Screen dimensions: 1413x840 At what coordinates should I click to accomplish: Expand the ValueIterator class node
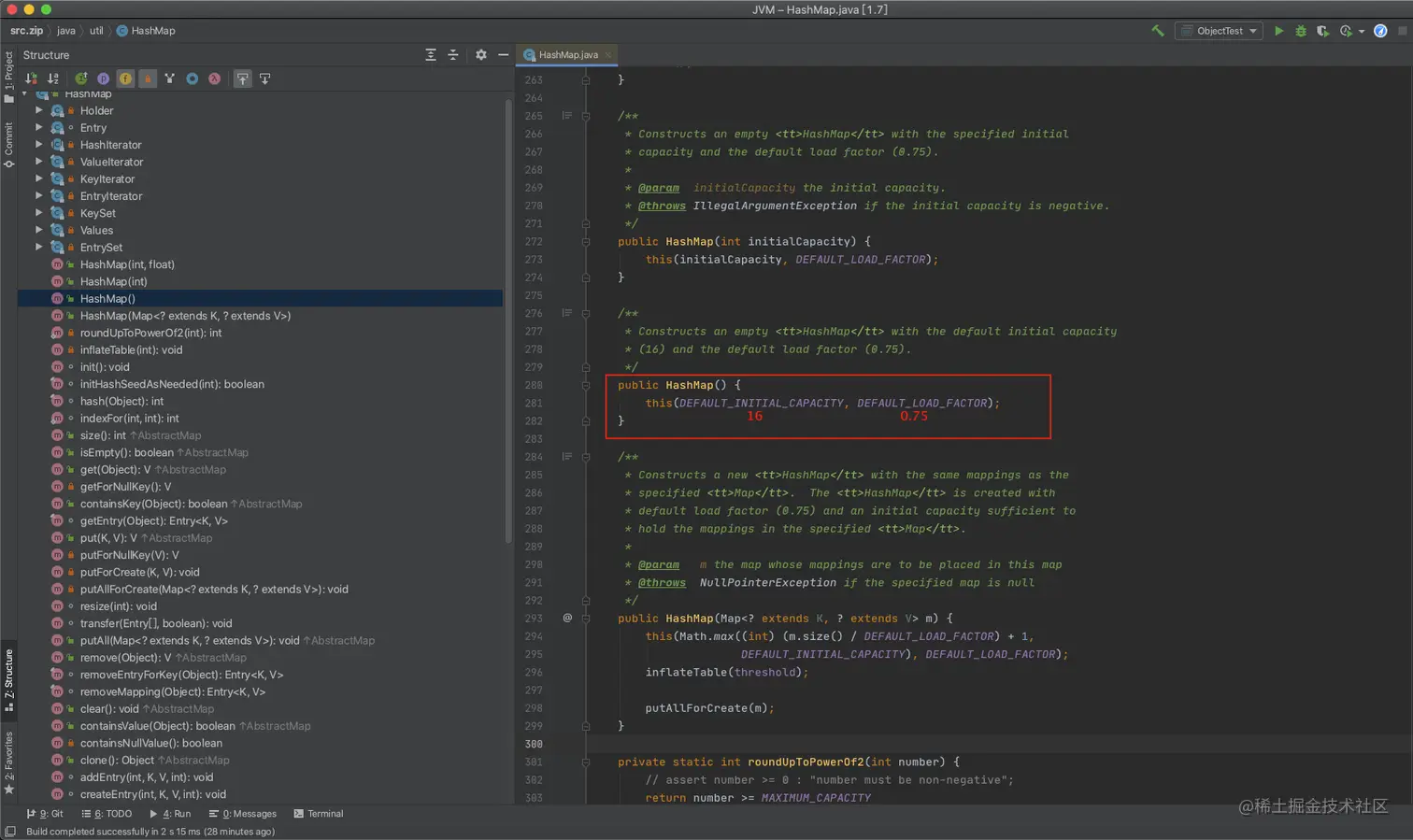point(38,162)
